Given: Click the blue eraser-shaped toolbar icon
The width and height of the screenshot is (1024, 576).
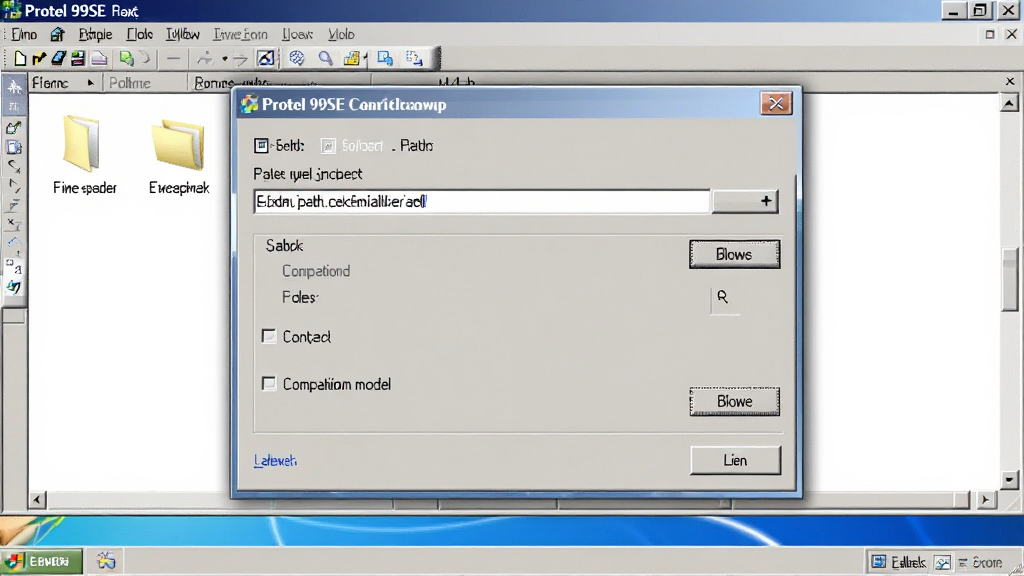Looking at the screenshot, I should pos(59,59).
